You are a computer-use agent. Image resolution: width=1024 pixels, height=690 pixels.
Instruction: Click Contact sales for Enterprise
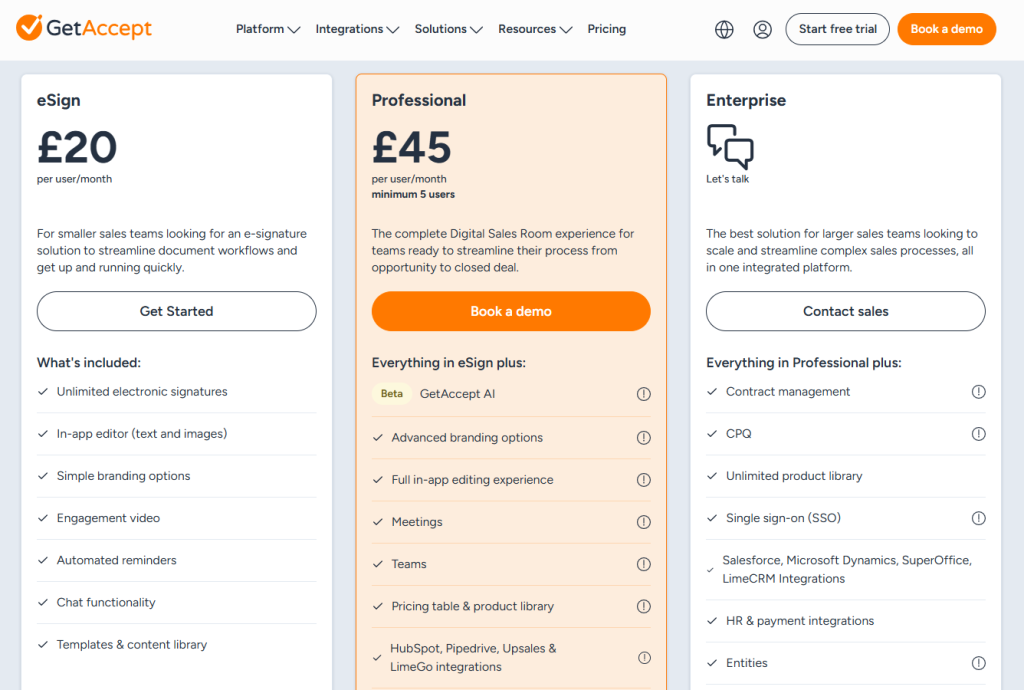846,311
